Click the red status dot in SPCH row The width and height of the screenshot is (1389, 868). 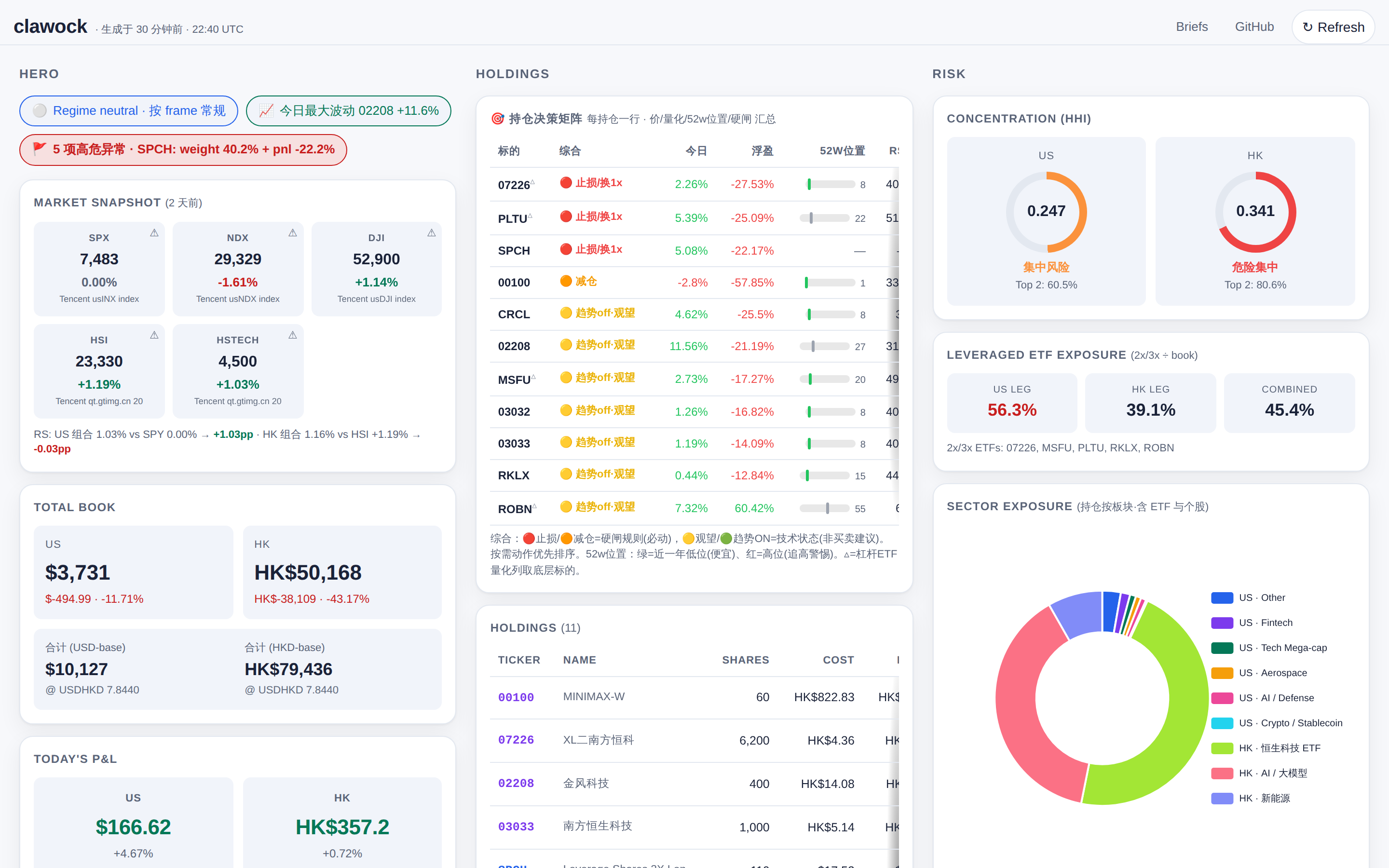coord(566,249)
